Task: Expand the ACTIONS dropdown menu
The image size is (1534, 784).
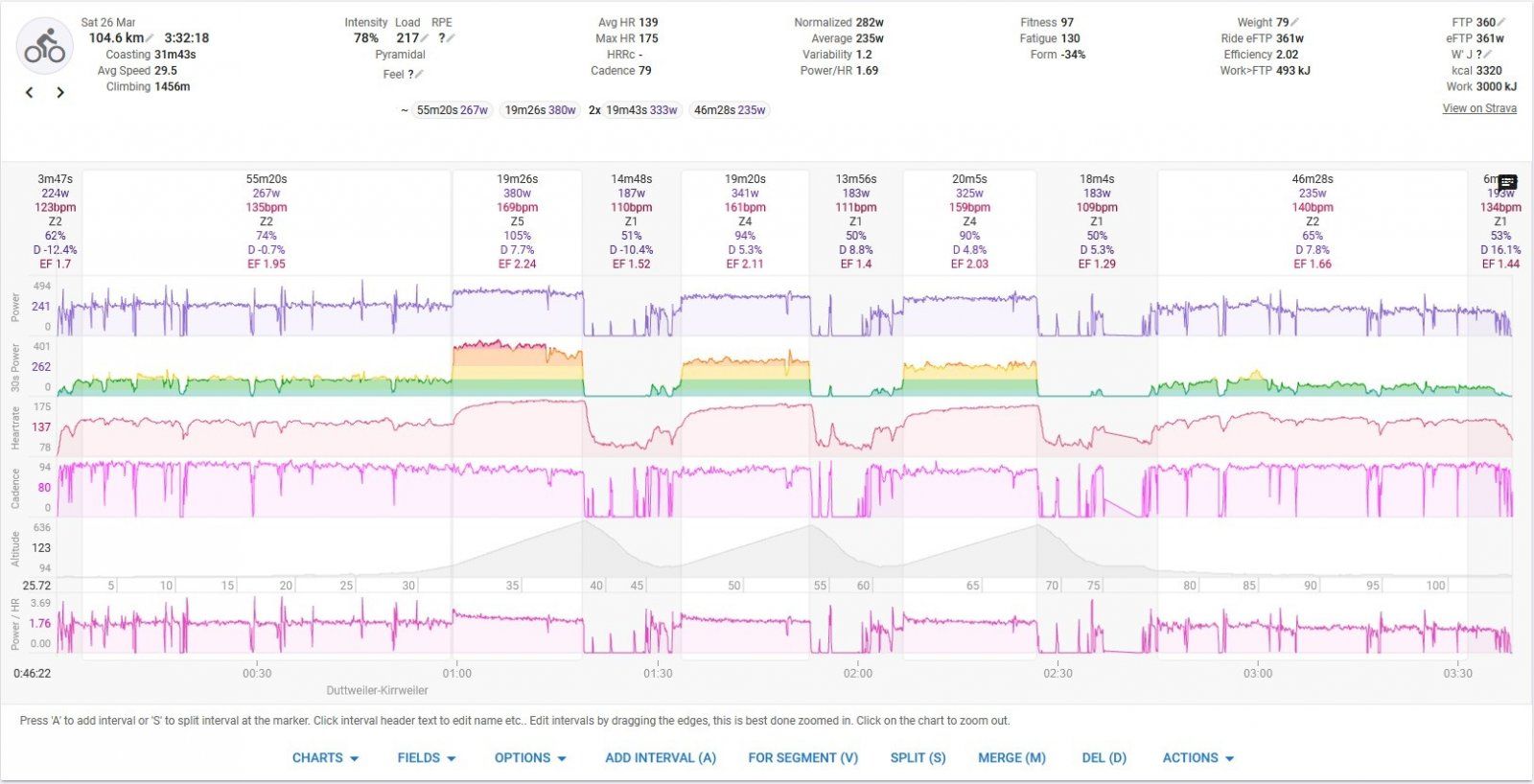Action: (x=1197, y=758)
